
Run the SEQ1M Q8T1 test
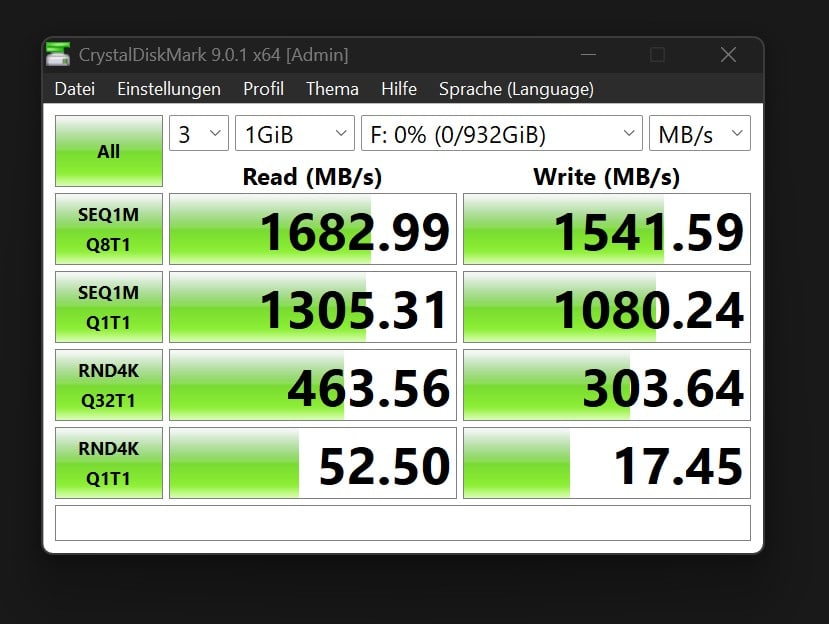[109, 229]
